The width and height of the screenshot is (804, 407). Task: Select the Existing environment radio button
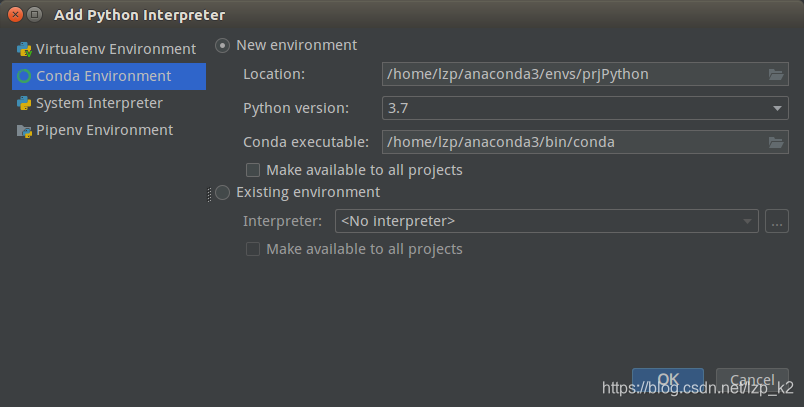(x=222, y=193)
